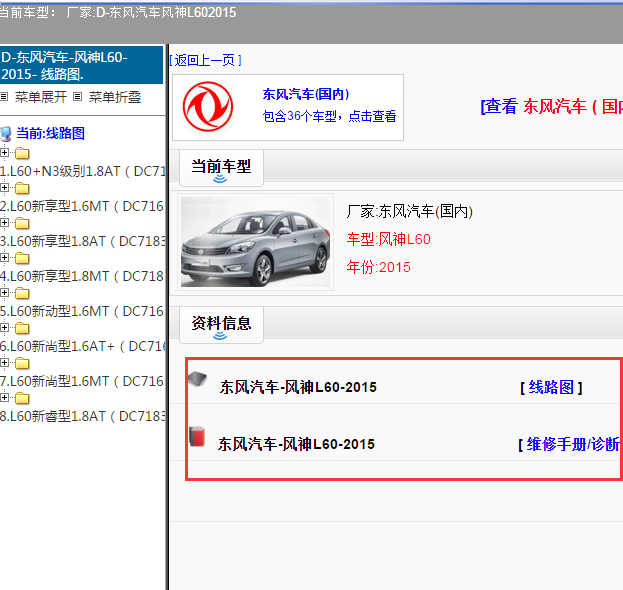Click the Dongfeng red logo image
The image size is (623, 590).
(x=208, y=106)
